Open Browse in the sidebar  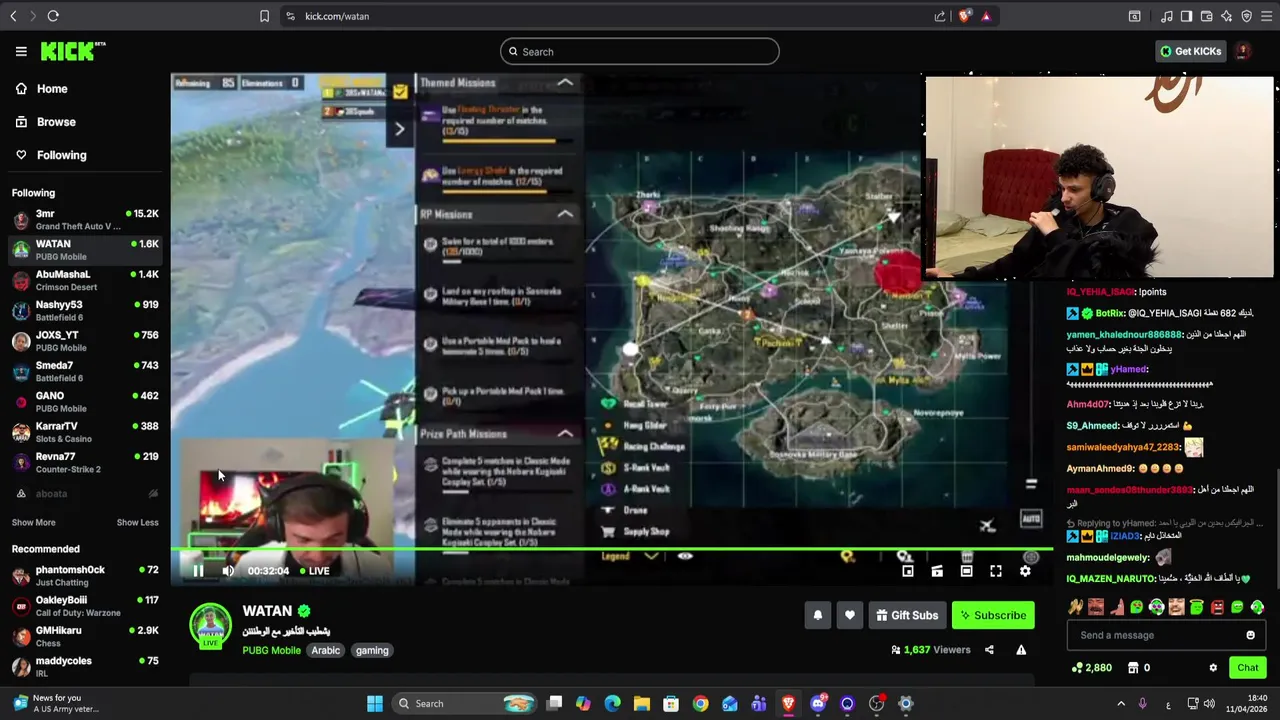[56, 122]
